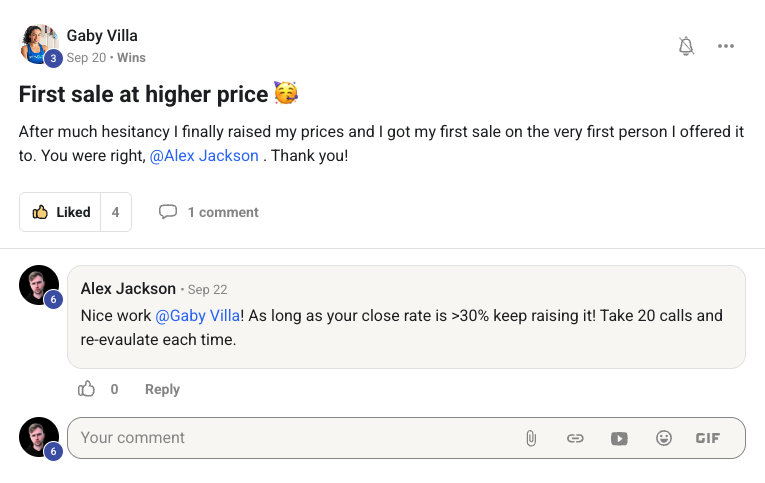Toggle the Liked button on the post
This screenshot has width=765, height=483.
[61, 212]
